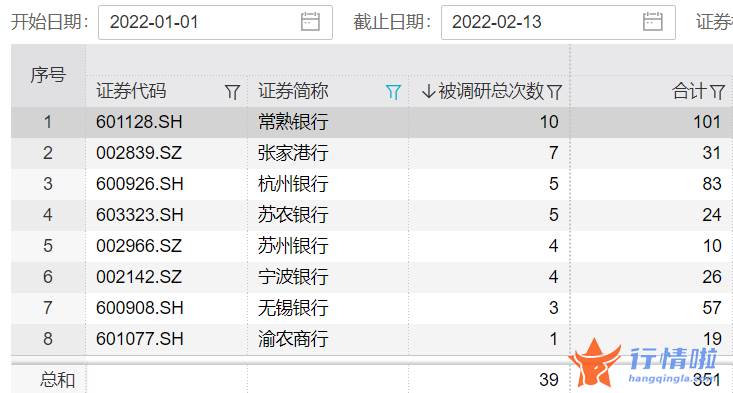Select stock name 苏农银行

click(293, 215)
